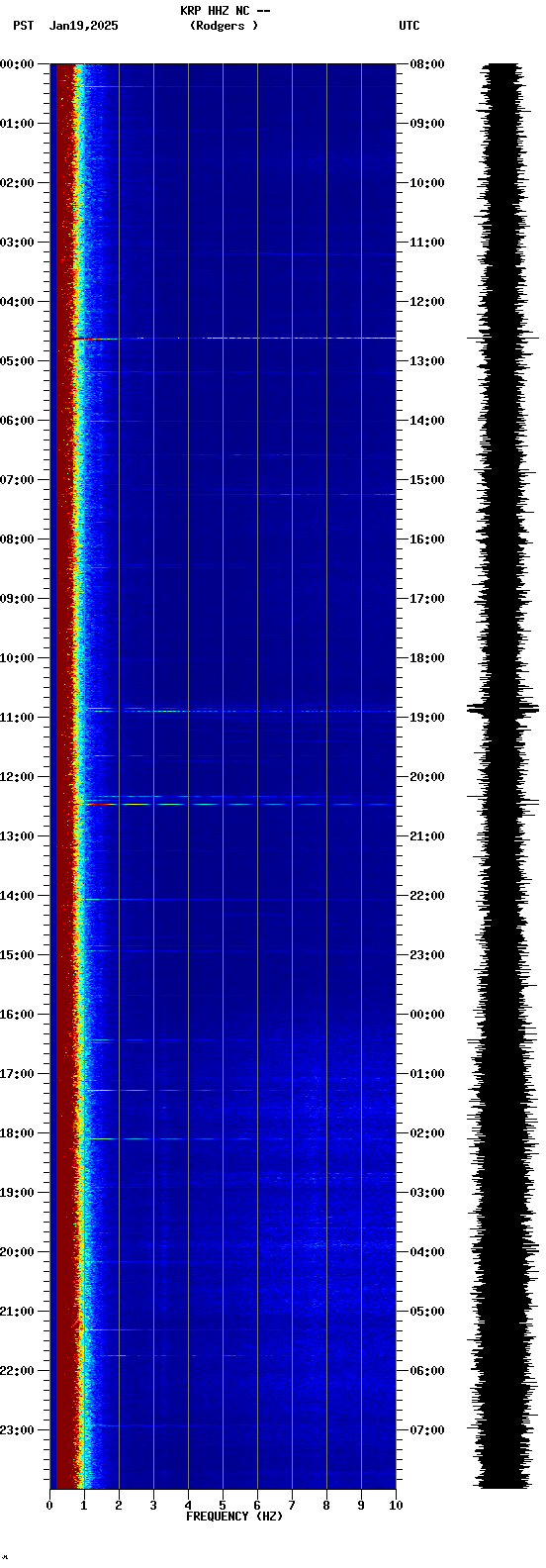Select the 12:00 PST time tick label

pos(17,777)
